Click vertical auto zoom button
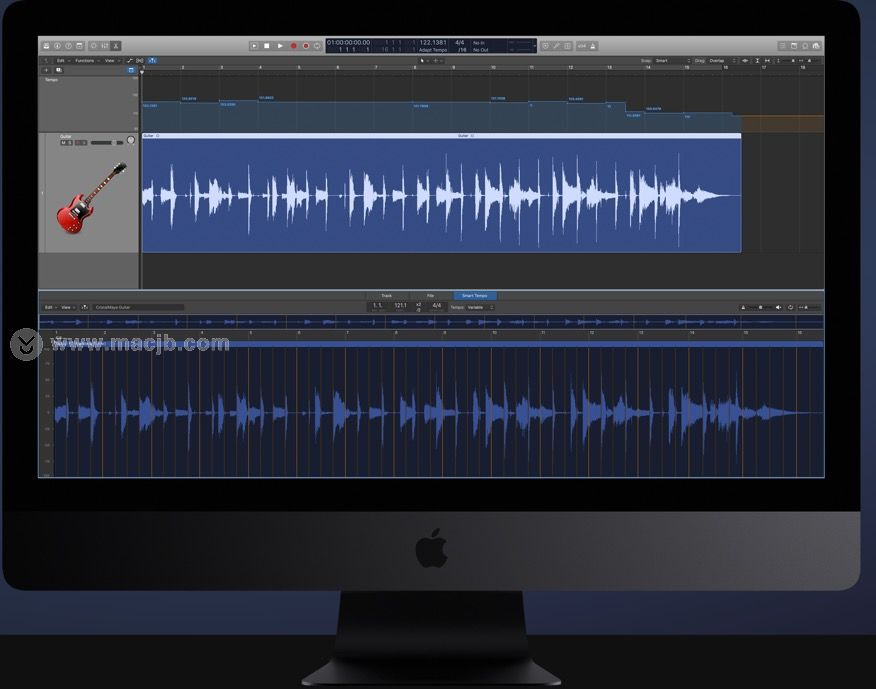 pos(757,60)
